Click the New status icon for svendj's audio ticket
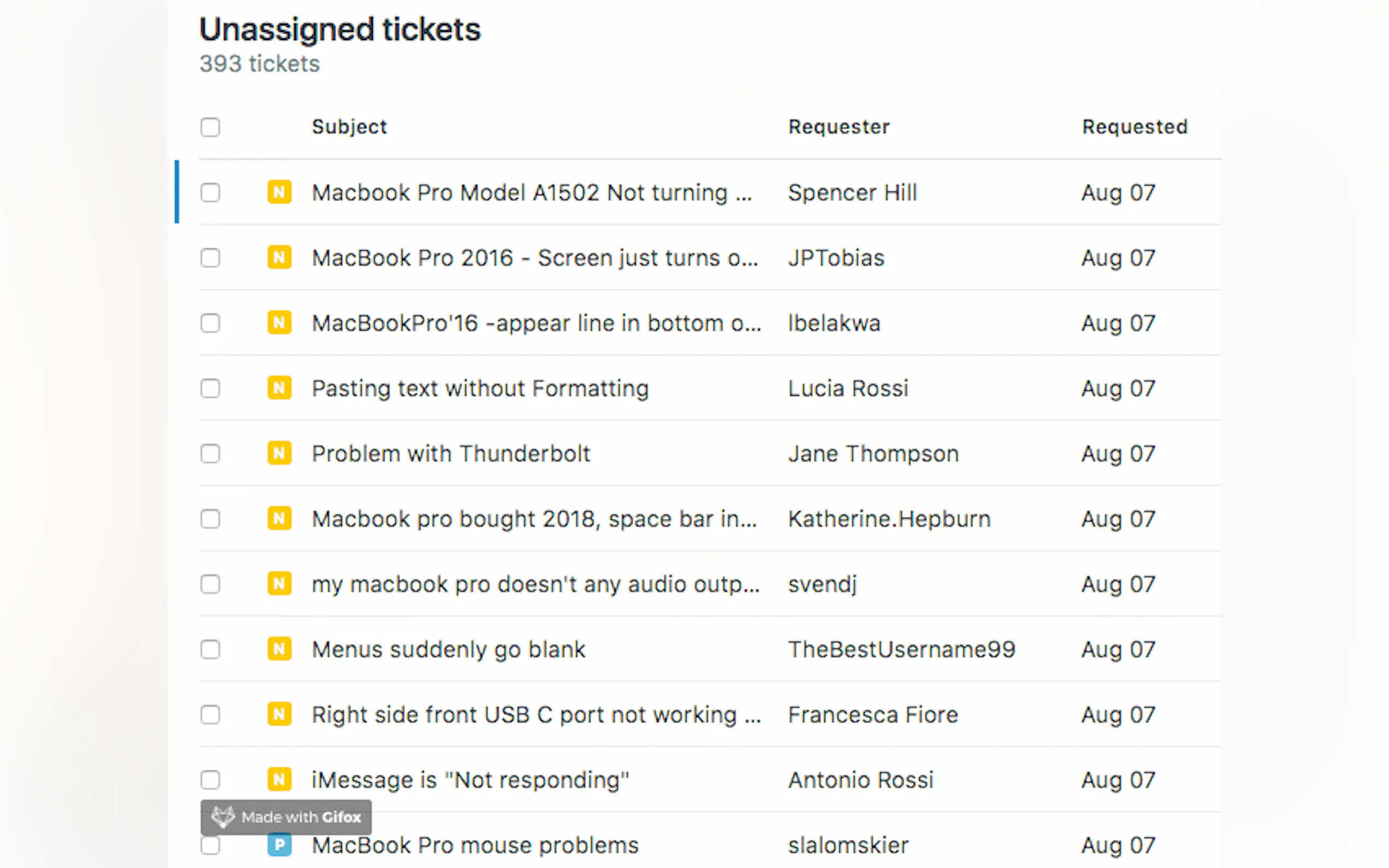The image size is (1389, 868). pos(279,584)
